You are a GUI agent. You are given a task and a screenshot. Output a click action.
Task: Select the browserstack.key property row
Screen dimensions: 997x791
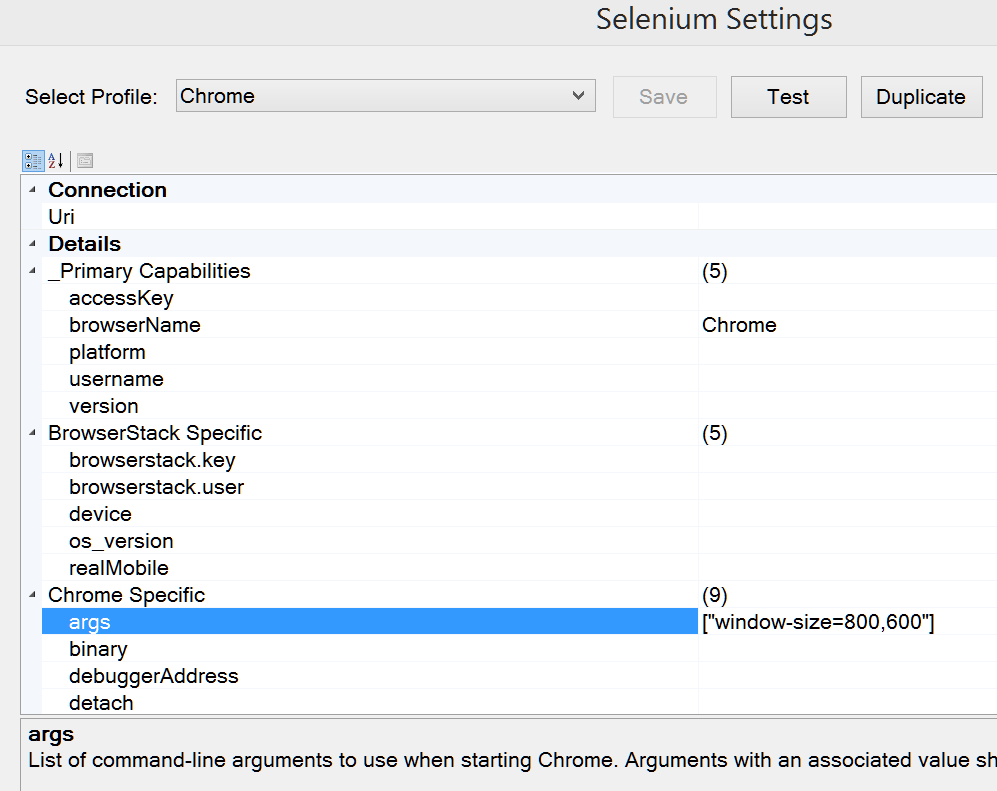click(x=152, y=460)
